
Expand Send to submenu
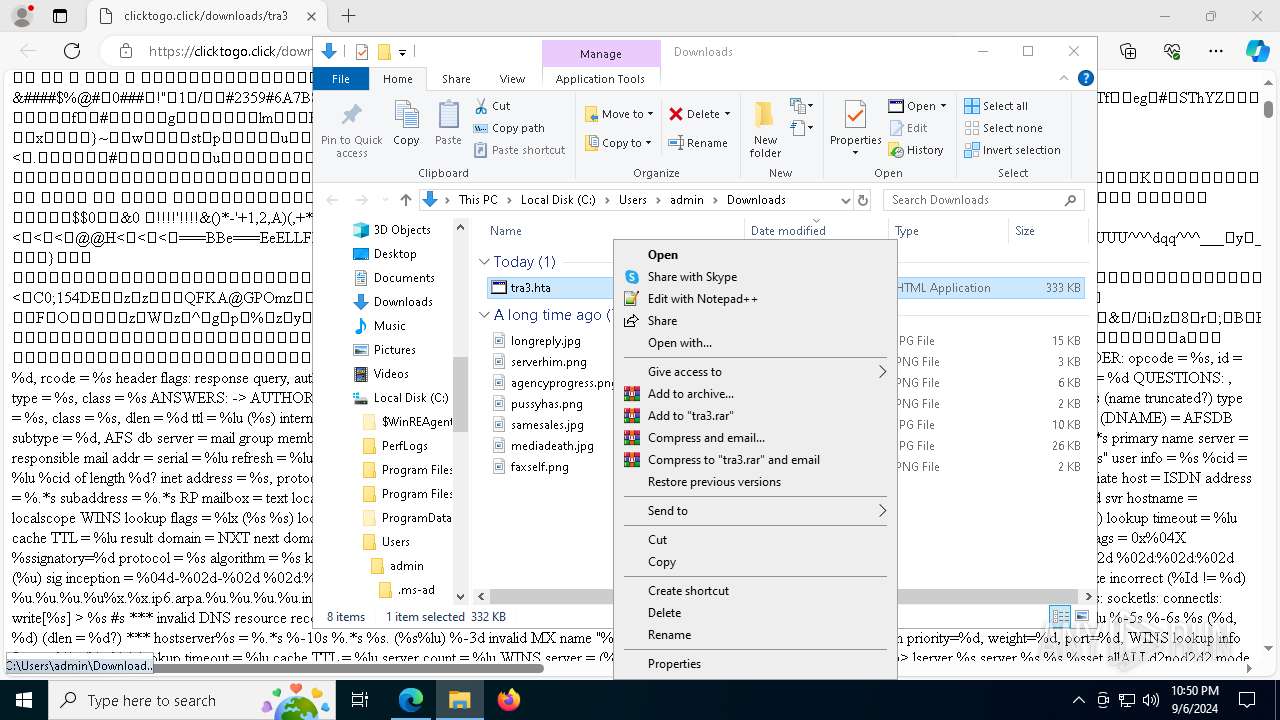(x=755, y=511)
